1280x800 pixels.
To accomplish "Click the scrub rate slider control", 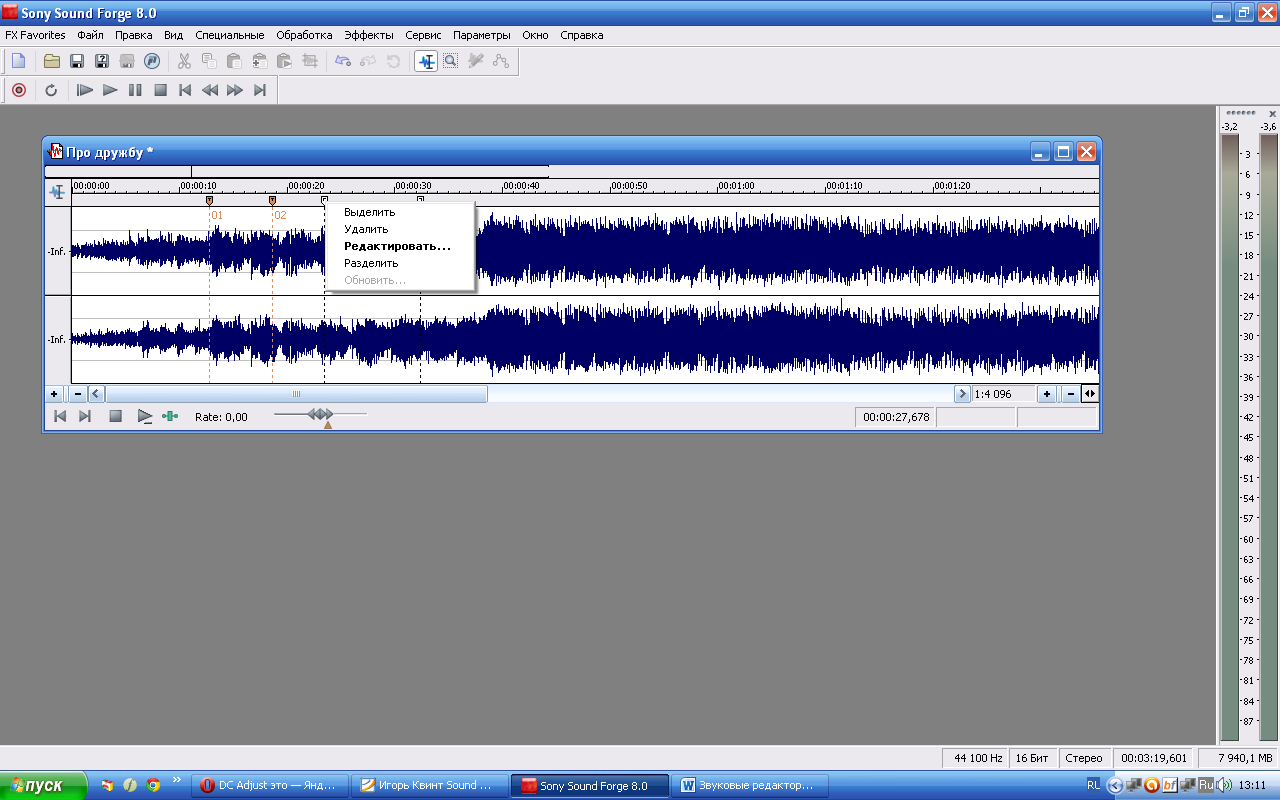I will [x=320, y=414].
